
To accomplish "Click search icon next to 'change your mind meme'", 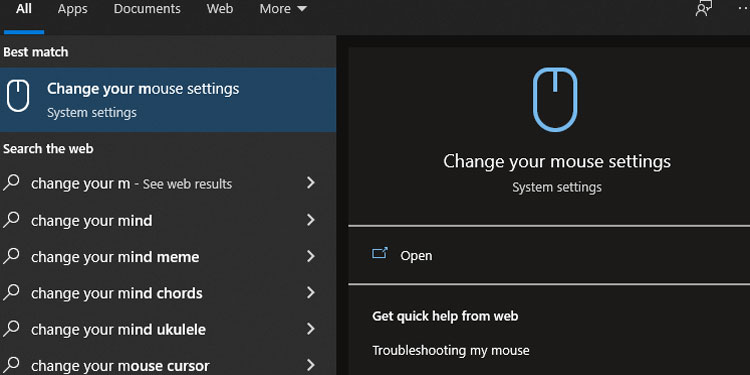I will [11, 256].
